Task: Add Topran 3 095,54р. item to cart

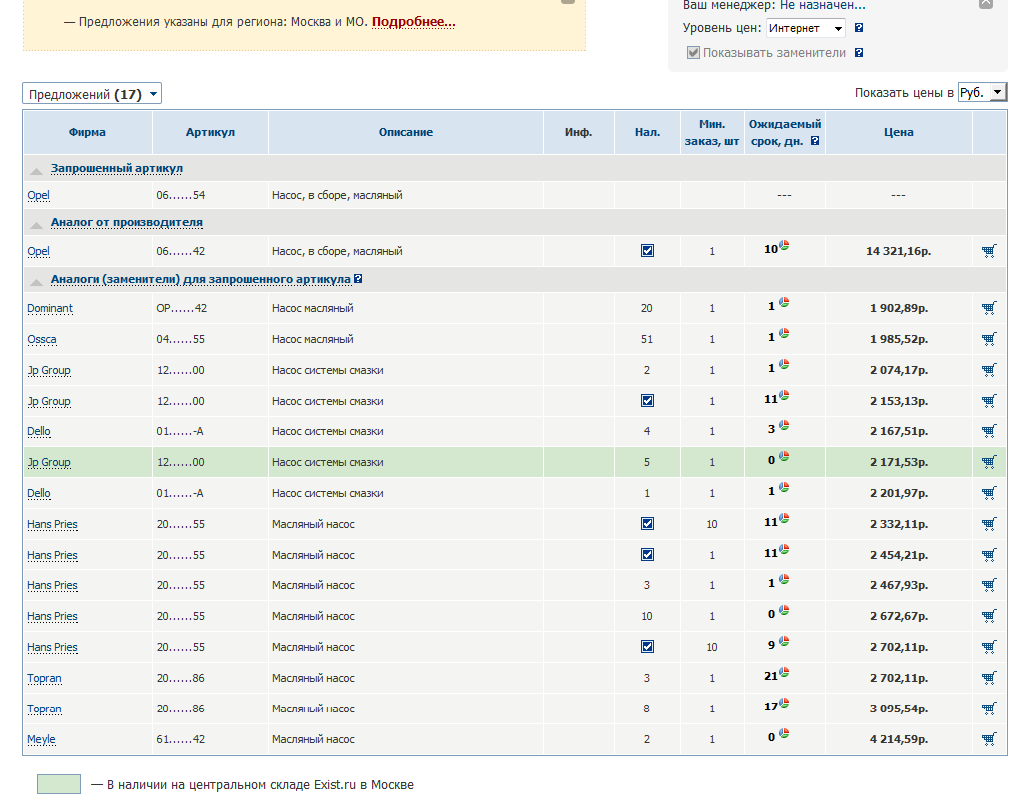Action: (989, 709)
